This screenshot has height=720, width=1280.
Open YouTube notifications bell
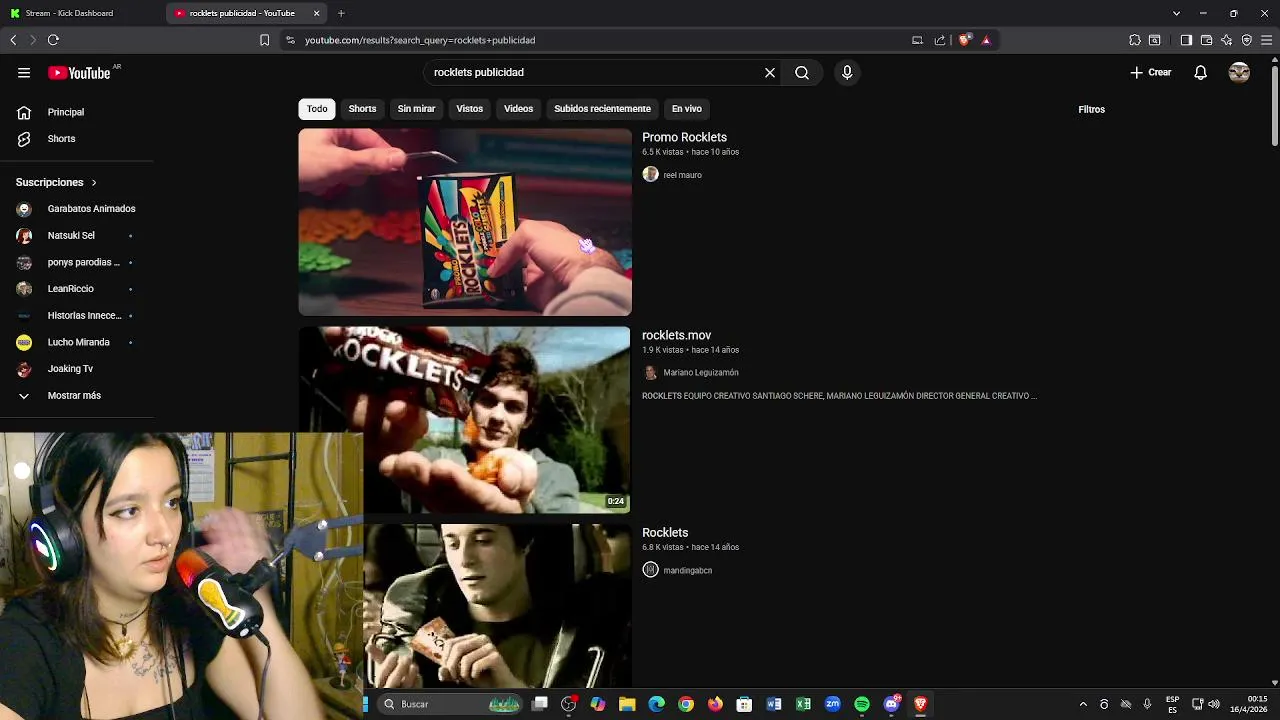tap(1201, 72)
